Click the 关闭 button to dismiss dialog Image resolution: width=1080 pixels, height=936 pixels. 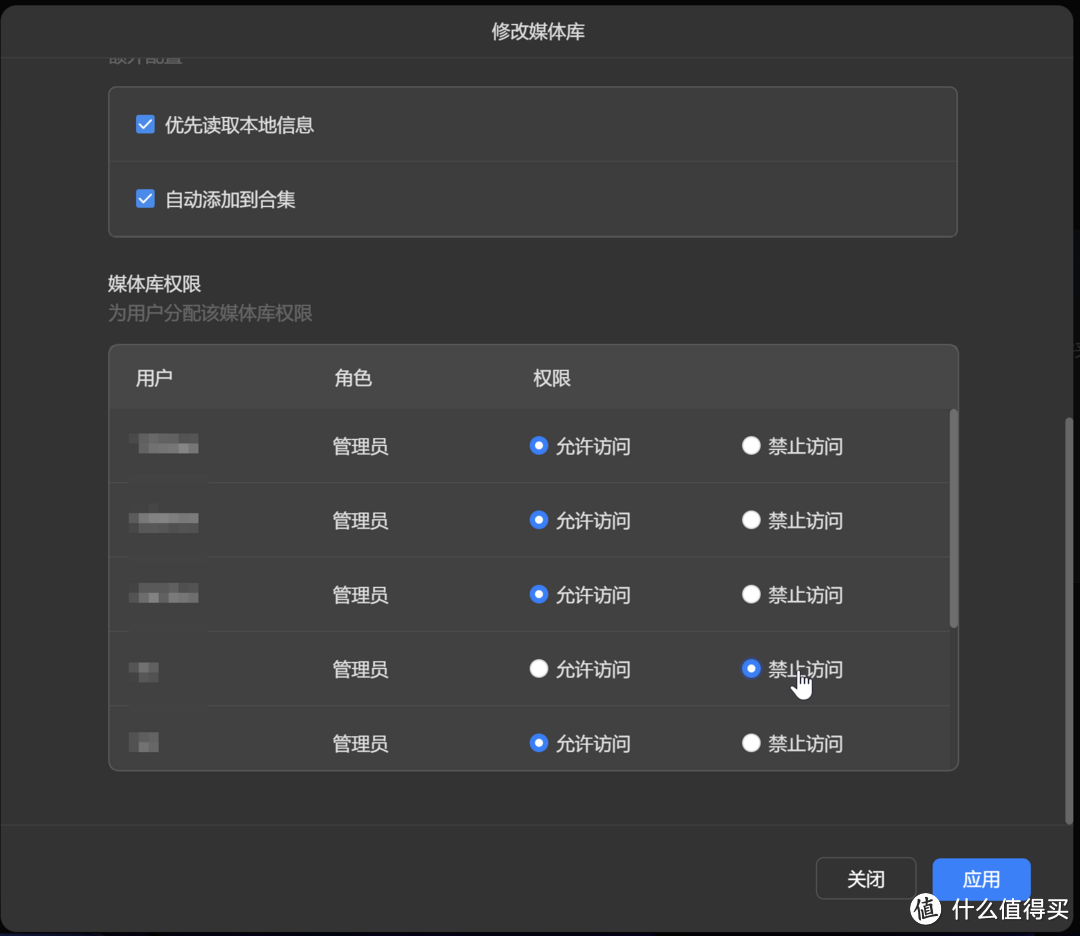tap(866, 878)
